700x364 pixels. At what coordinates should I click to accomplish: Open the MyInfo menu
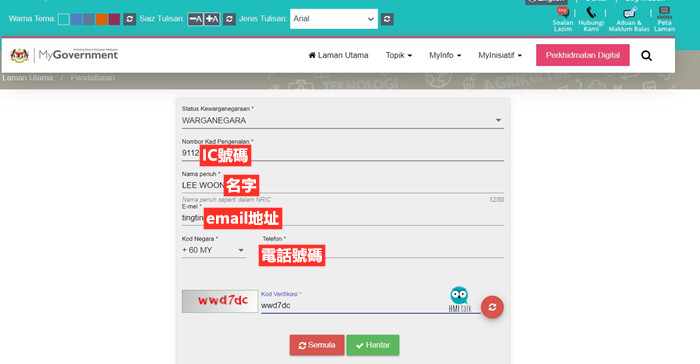pos(445,55)
